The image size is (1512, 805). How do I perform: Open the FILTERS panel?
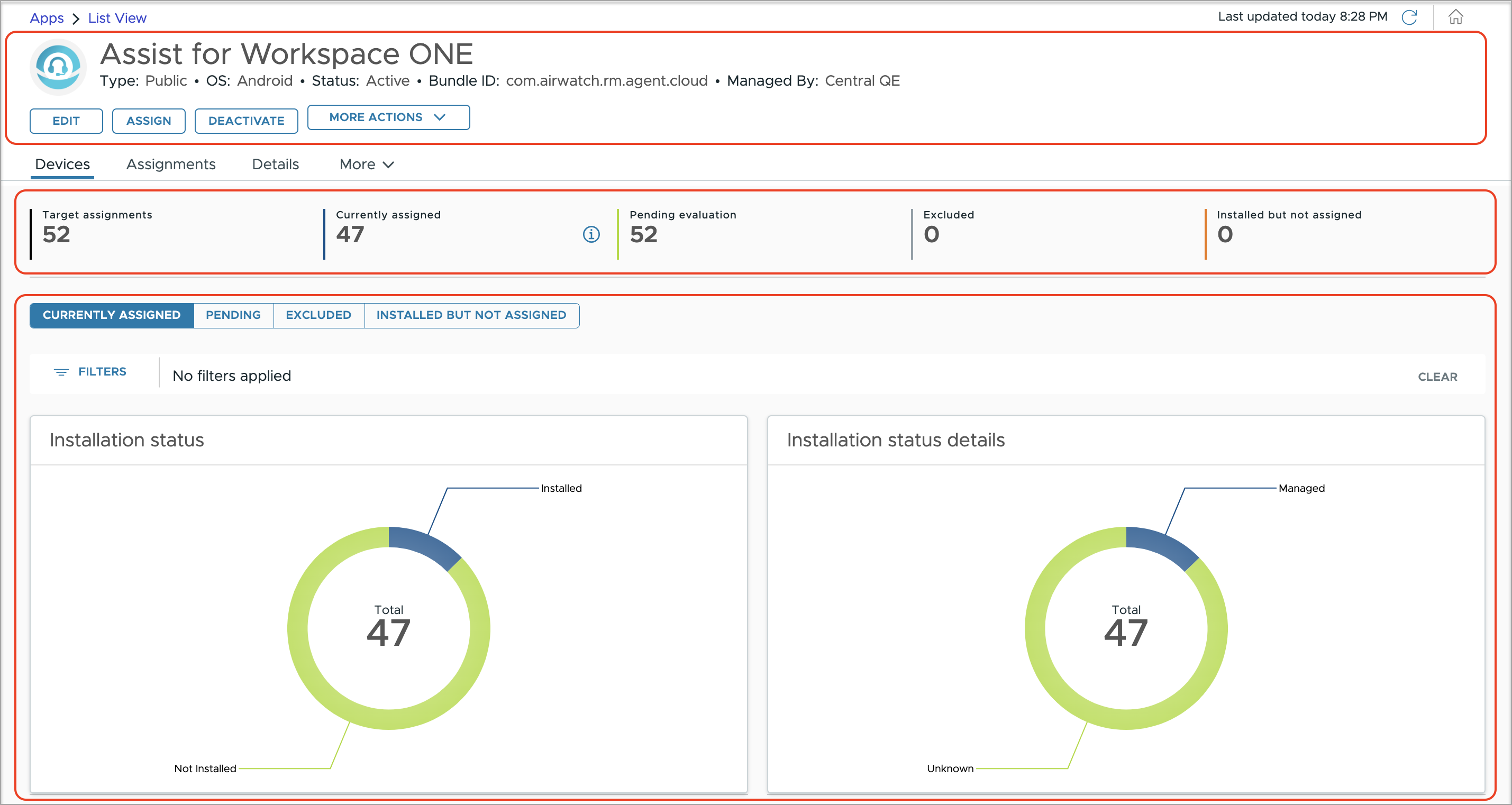[x=90, y=372]
